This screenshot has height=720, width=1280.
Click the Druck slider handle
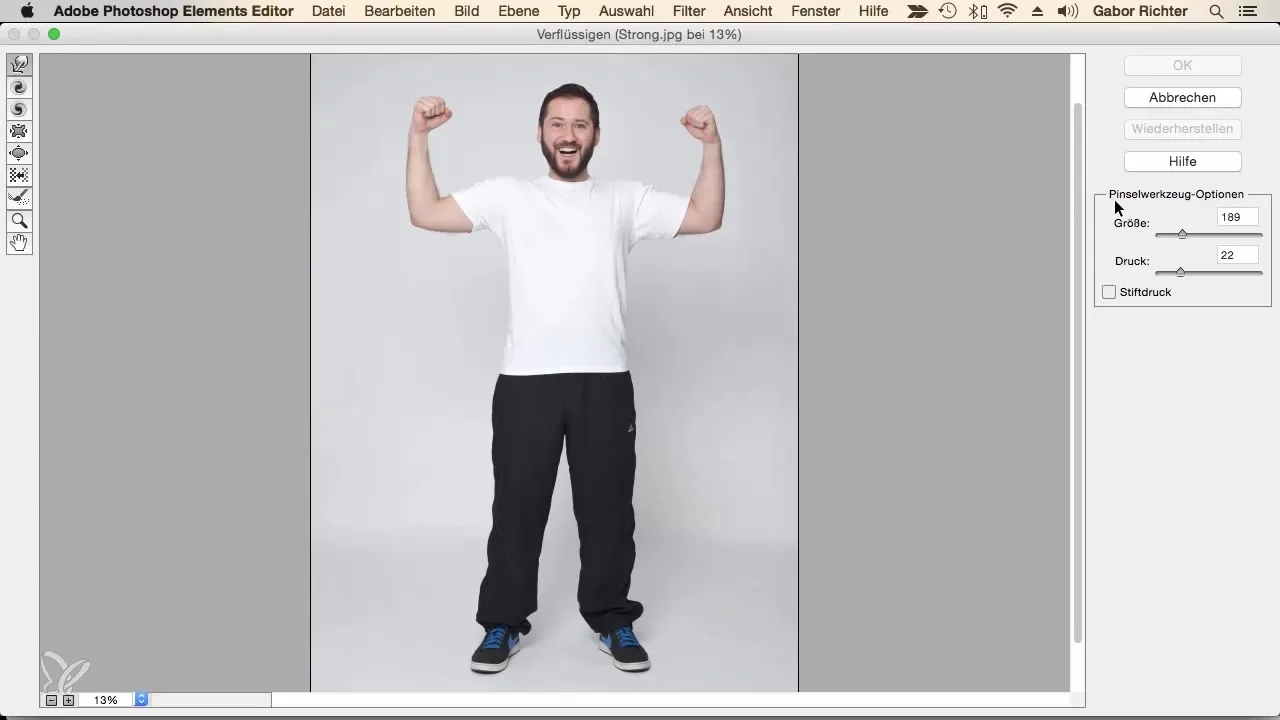click(1180, 272)
